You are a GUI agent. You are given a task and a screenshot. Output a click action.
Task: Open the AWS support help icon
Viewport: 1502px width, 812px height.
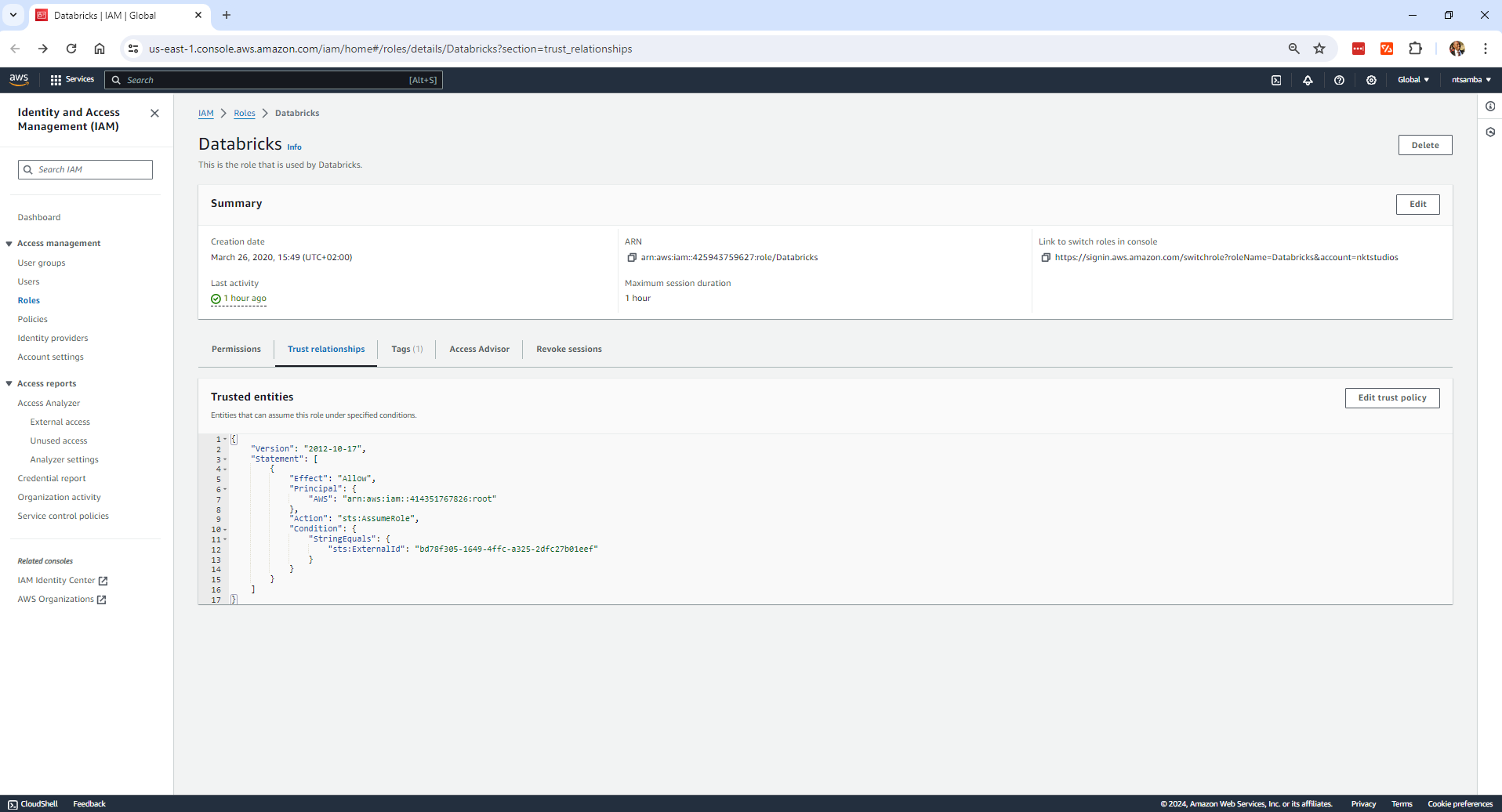coord(1339,80)
